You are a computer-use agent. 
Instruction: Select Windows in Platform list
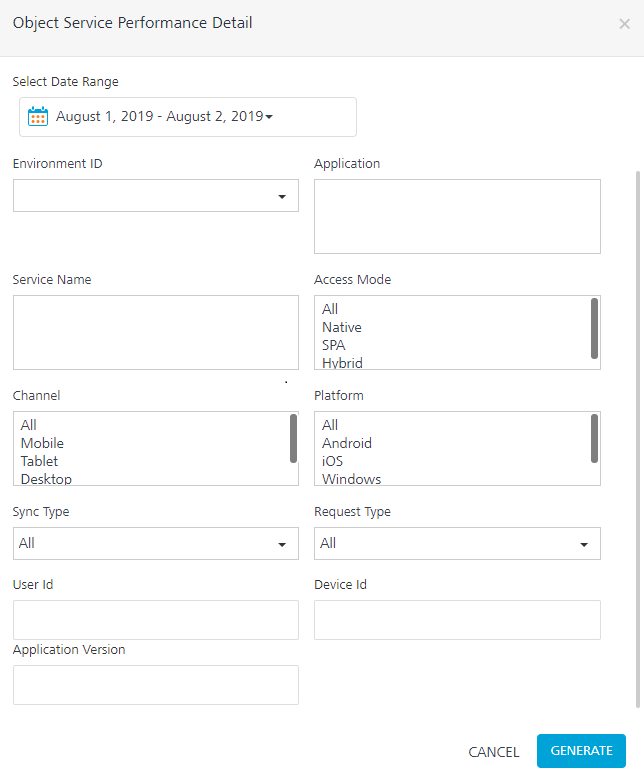tap(351, 478)
